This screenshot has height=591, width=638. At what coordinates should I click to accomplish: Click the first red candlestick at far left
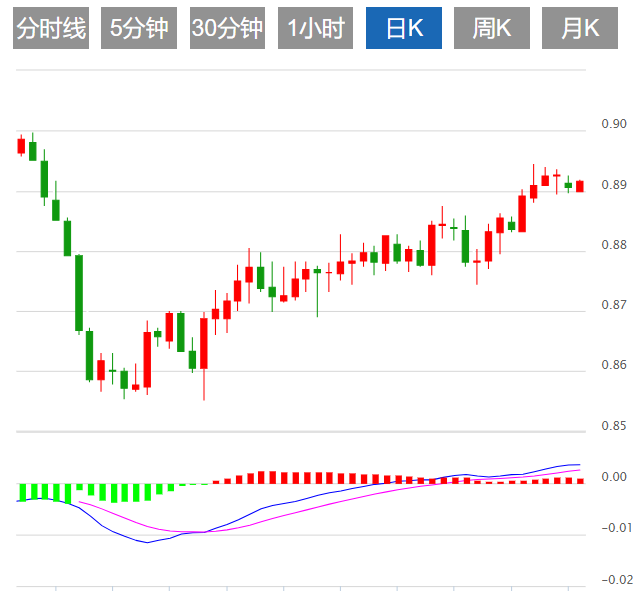[x=21, y=146]
